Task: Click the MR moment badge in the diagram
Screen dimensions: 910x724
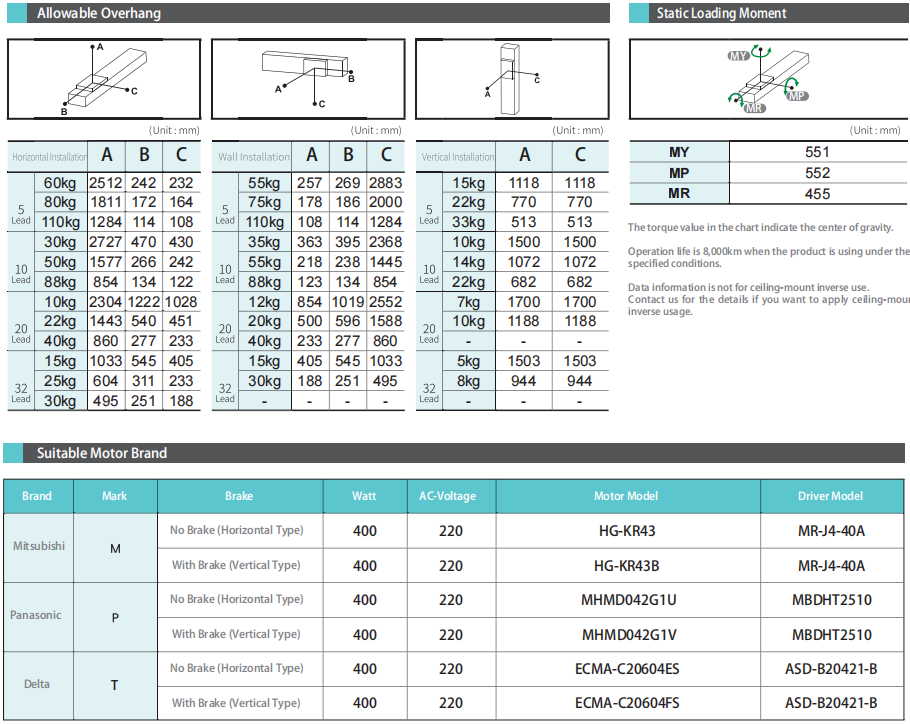Action: pyautogui.click(x=755, y=108)
